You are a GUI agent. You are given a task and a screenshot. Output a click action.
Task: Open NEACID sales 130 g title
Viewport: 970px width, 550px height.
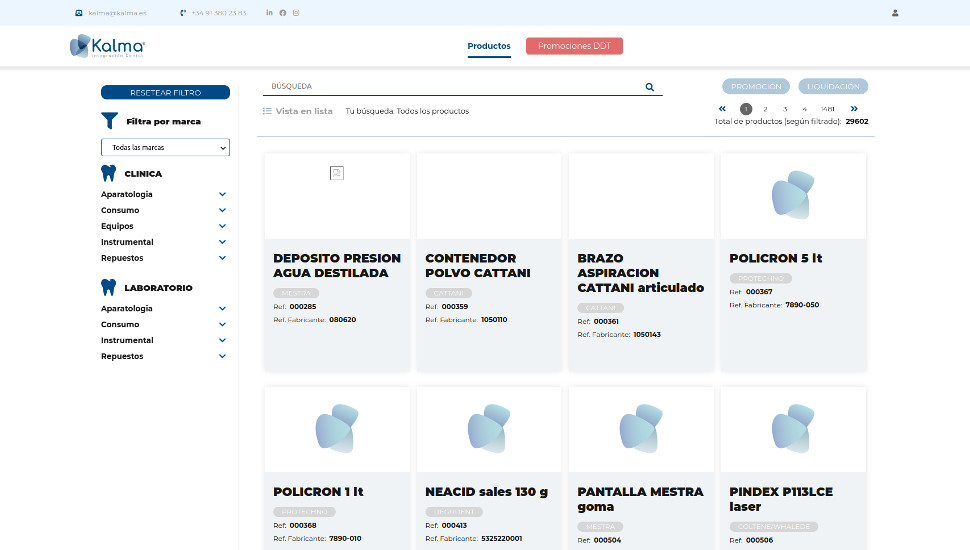coord(487,492)
